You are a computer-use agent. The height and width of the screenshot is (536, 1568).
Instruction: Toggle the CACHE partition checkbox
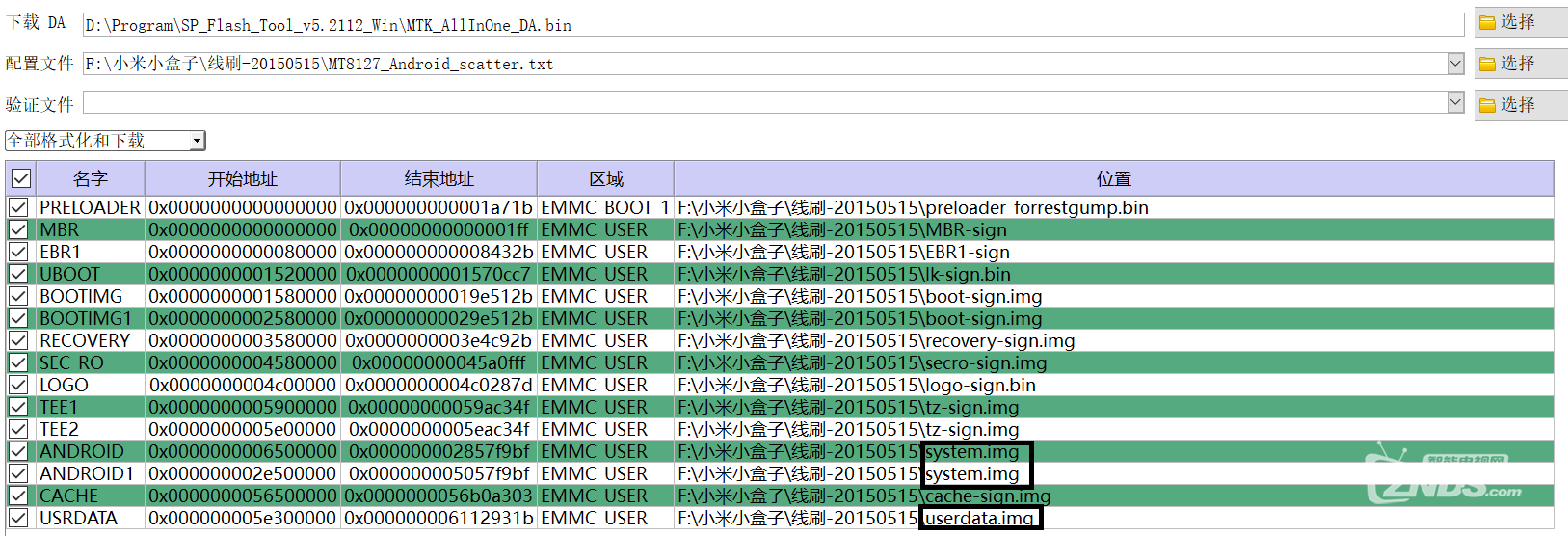click(x=18, y=496)
